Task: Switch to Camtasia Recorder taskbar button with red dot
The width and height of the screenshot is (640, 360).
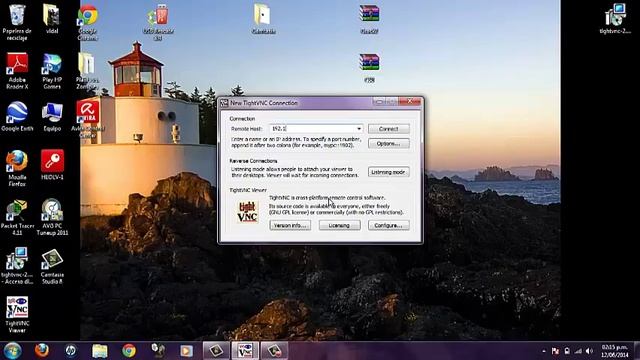Action: pos(274,351)
